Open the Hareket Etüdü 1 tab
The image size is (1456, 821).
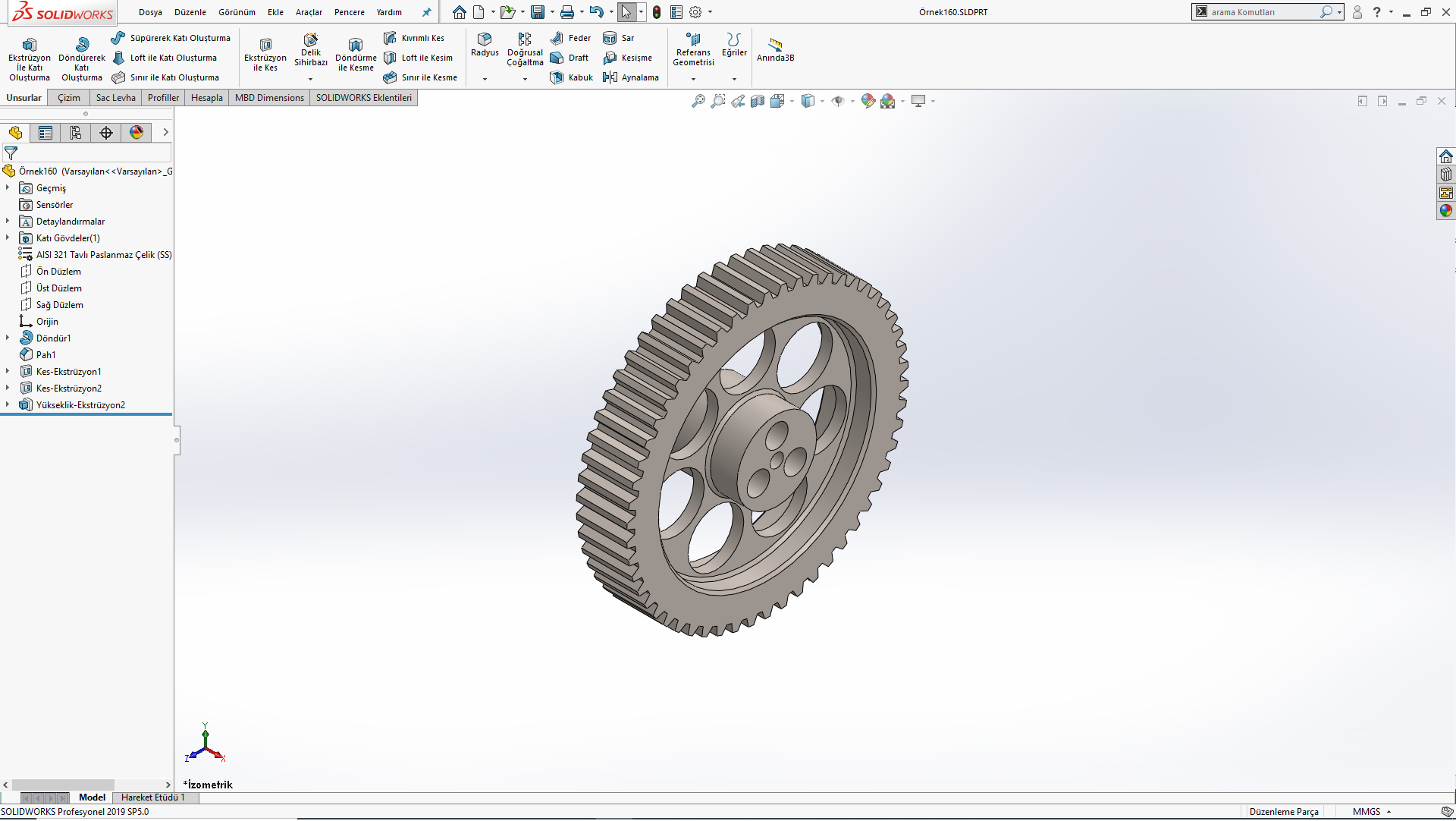pos(152,797)
